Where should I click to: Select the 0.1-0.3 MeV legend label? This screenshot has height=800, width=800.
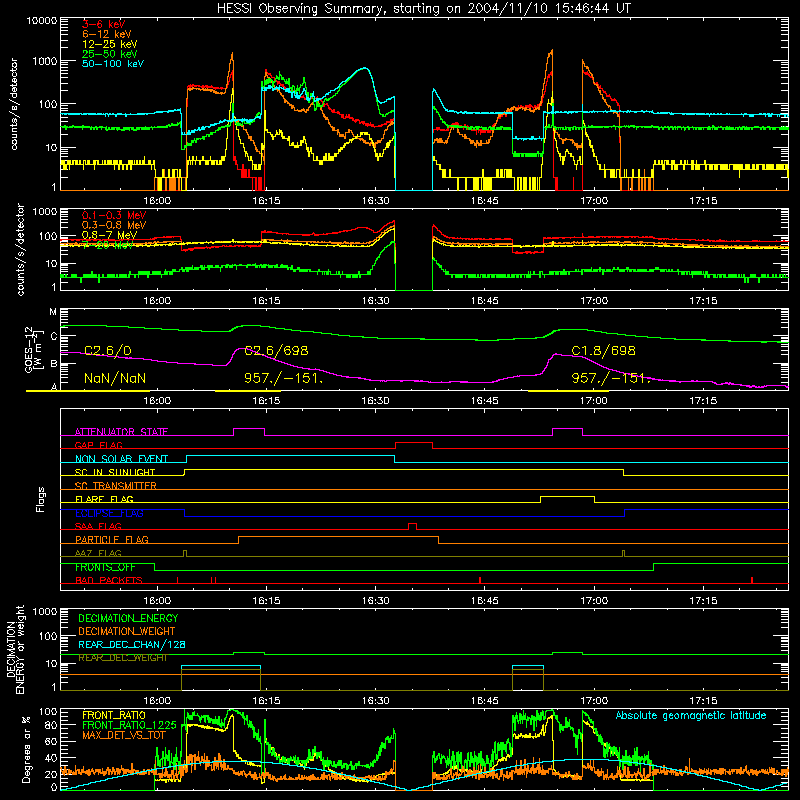(x=114, y=215)
